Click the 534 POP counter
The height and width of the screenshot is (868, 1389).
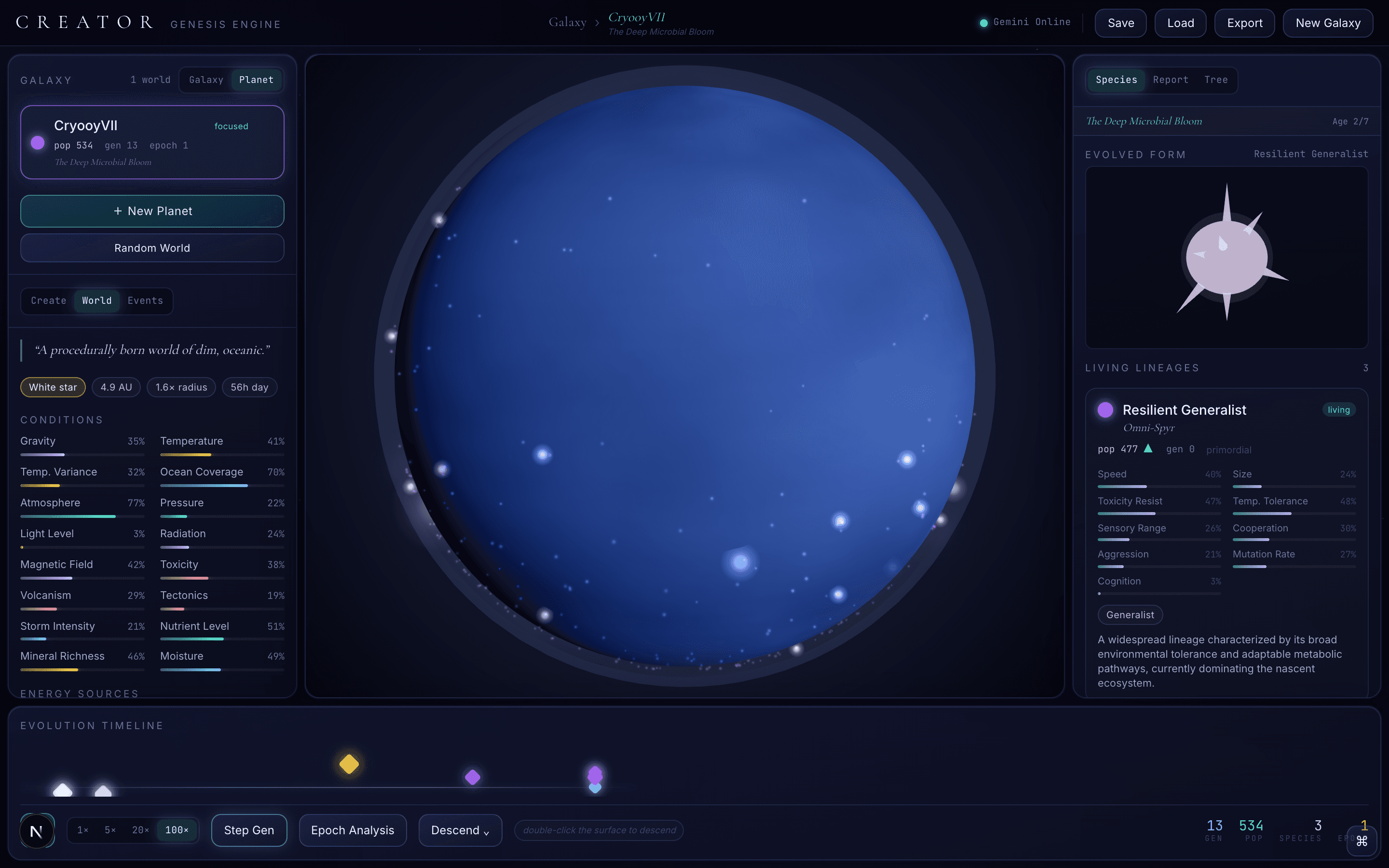click(x=1251, y=830)
